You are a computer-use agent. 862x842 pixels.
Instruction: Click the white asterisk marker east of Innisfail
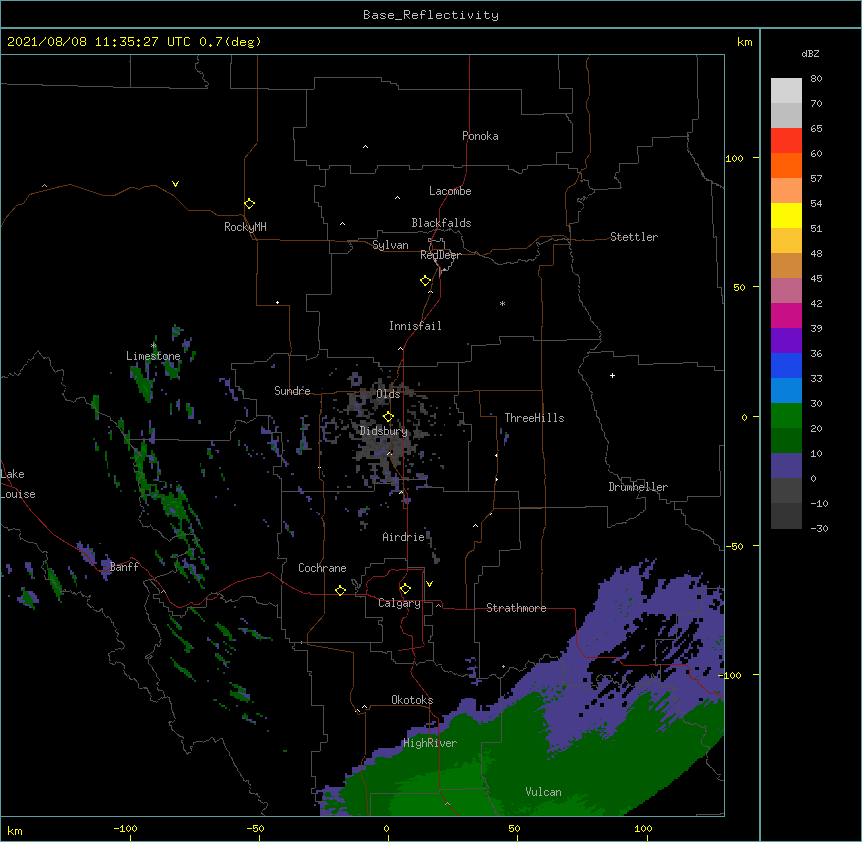pyautogui.click(x=502, y=303)
